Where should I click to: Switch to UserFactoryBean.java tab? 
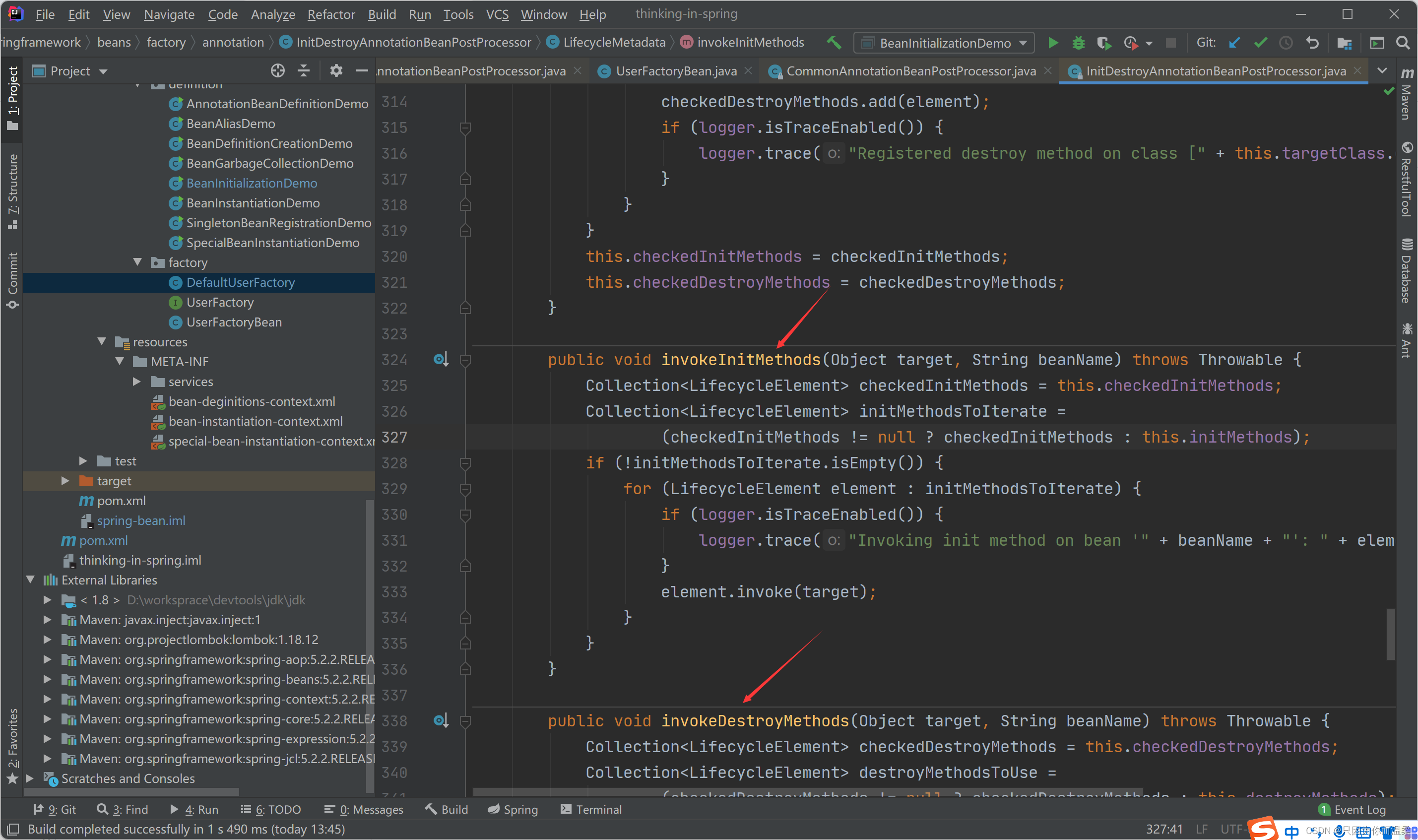pyautogui.click(x=676, y=71)
